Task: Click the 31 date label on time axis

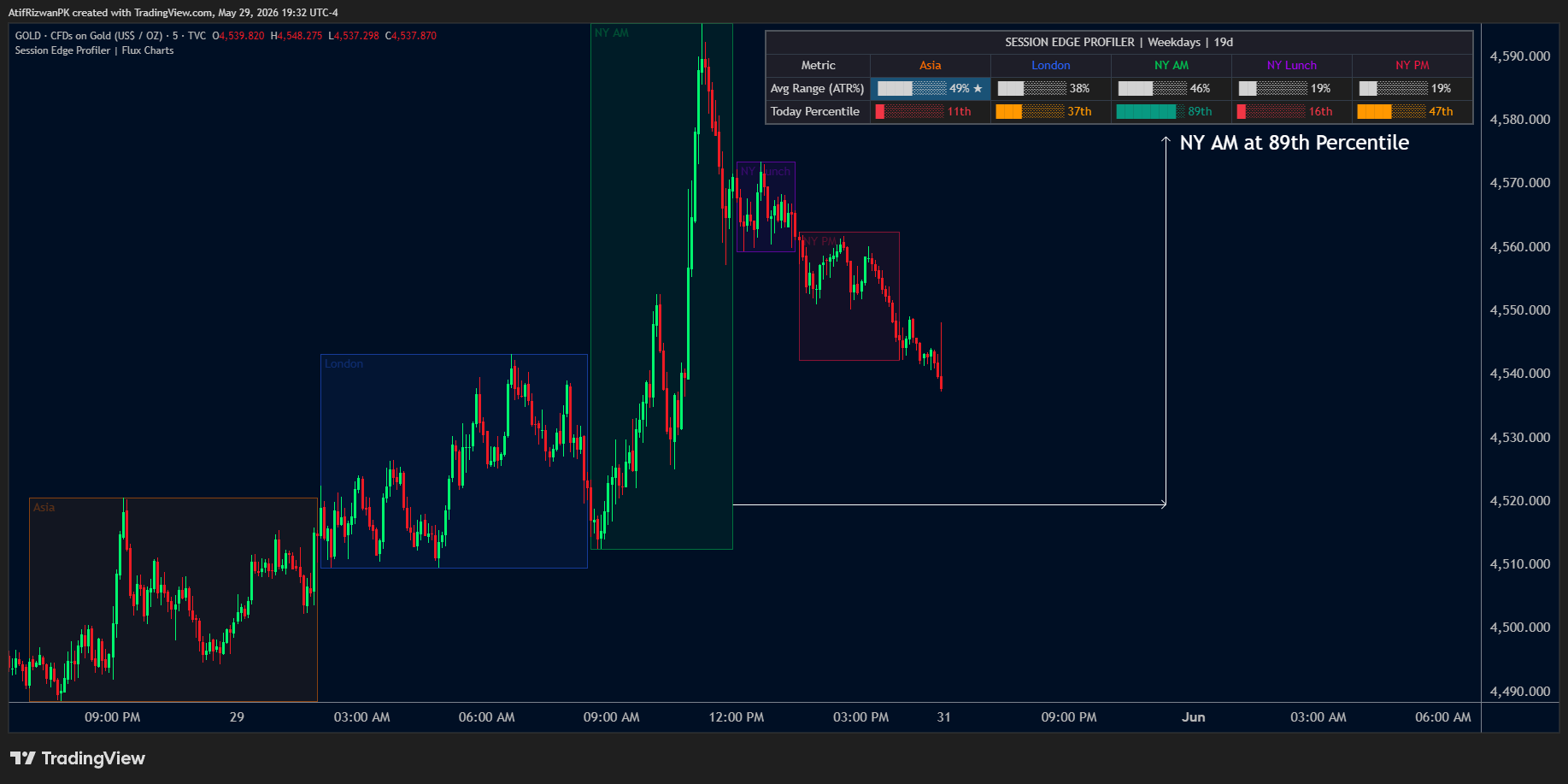Action: [x=944, y=717]
